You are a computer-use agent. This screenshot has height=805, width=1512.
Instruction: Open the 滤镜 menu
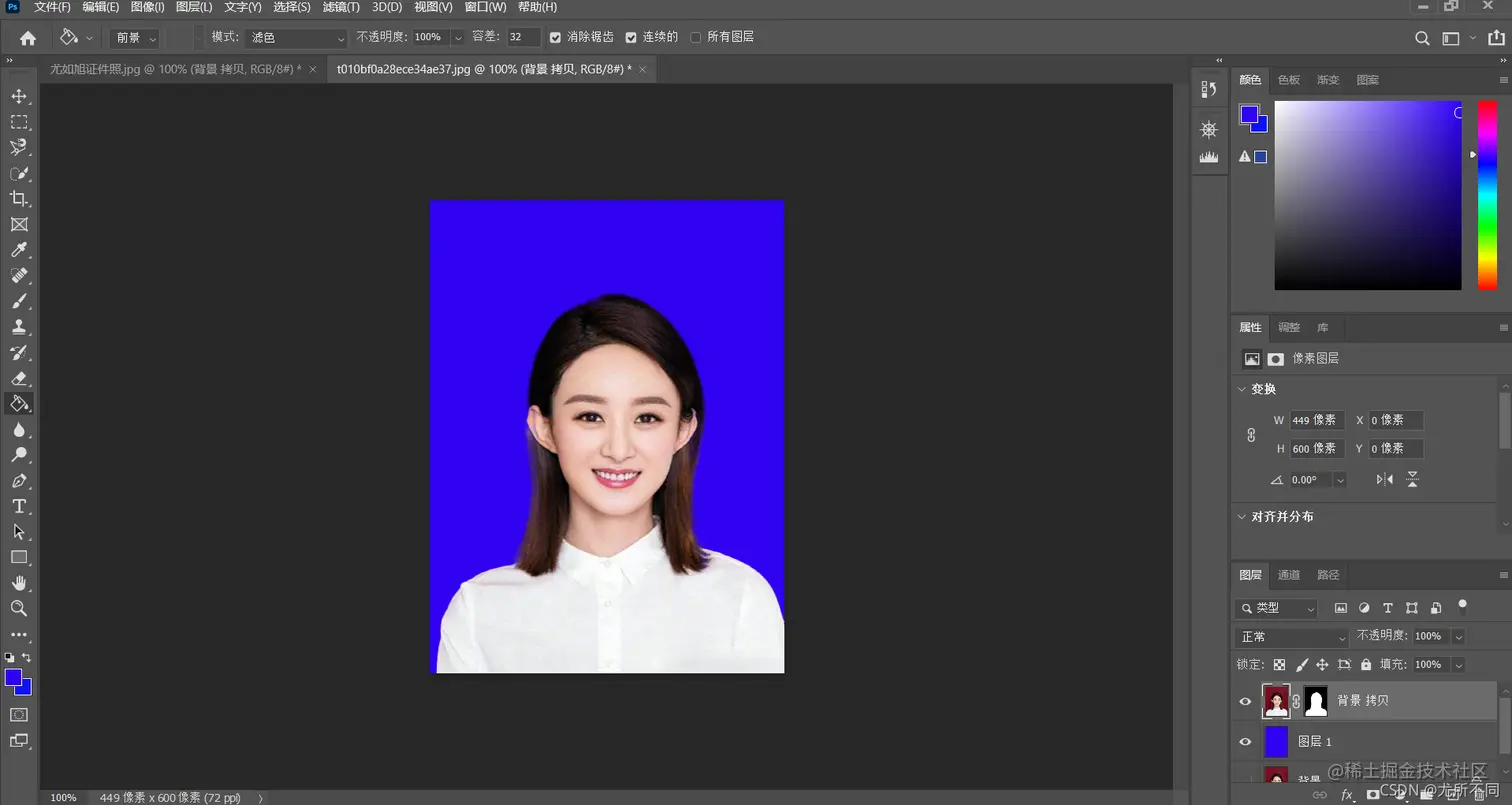click(340, 7)
